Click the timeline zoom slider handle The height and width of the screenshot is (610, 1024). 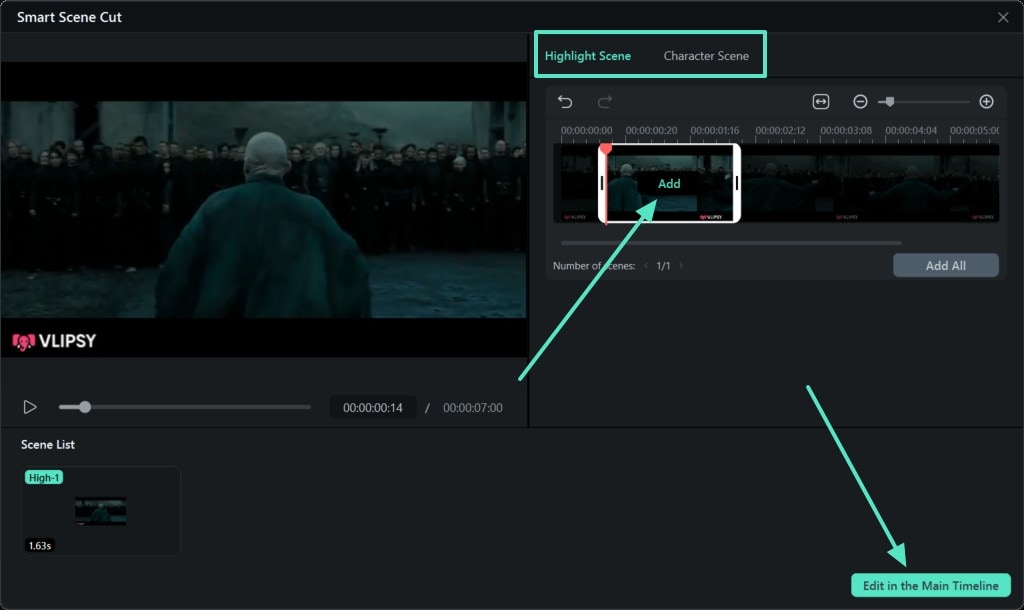coord(889,101)
